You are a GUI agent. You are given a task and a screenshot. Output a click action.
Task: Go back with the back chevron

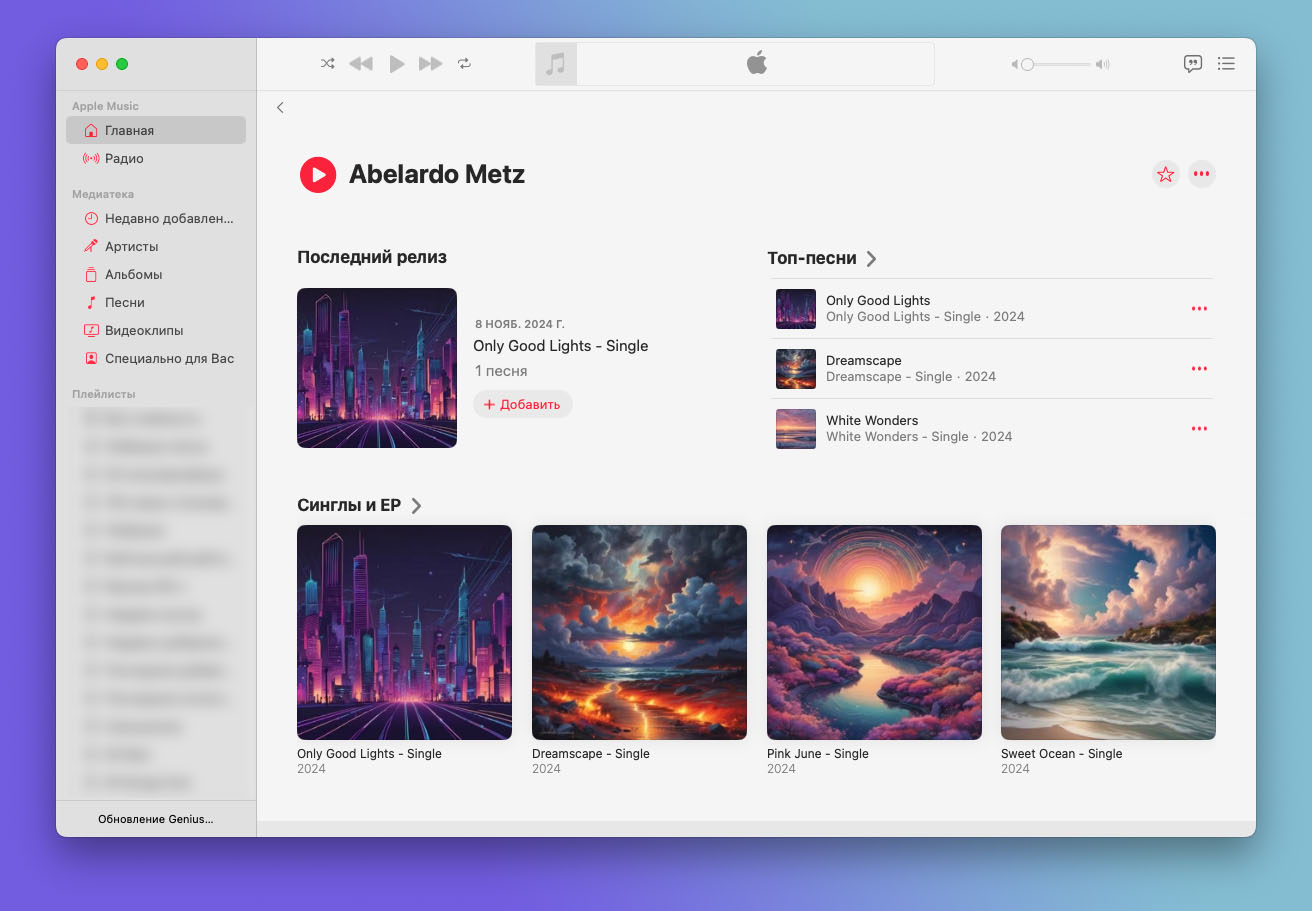(280, 107)
